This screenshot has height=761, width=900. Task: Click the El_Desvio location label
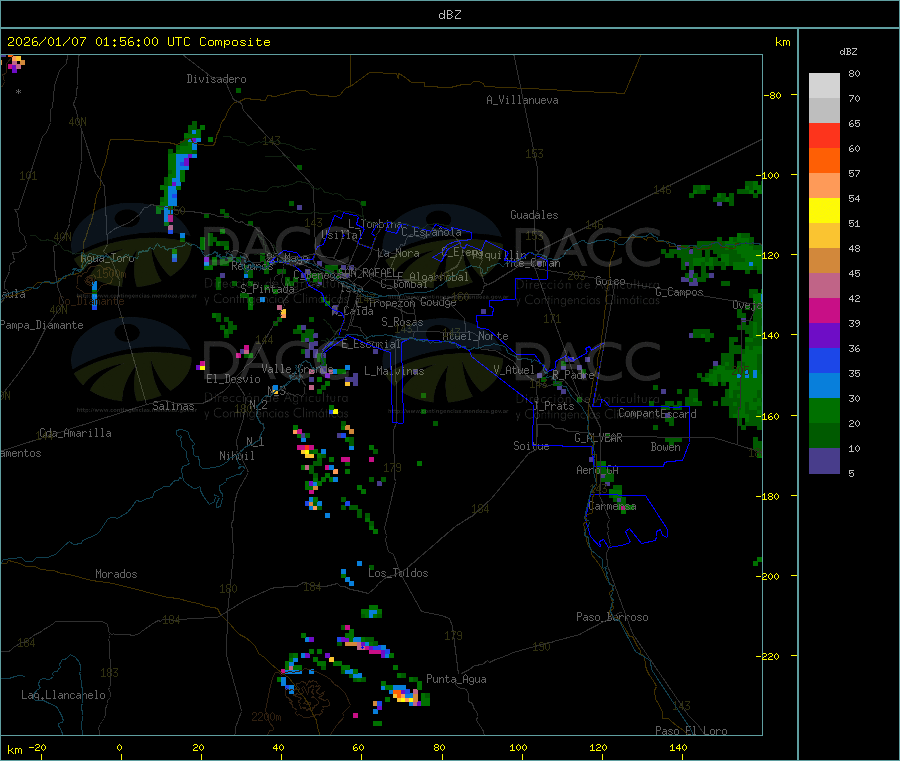(234, 379)
